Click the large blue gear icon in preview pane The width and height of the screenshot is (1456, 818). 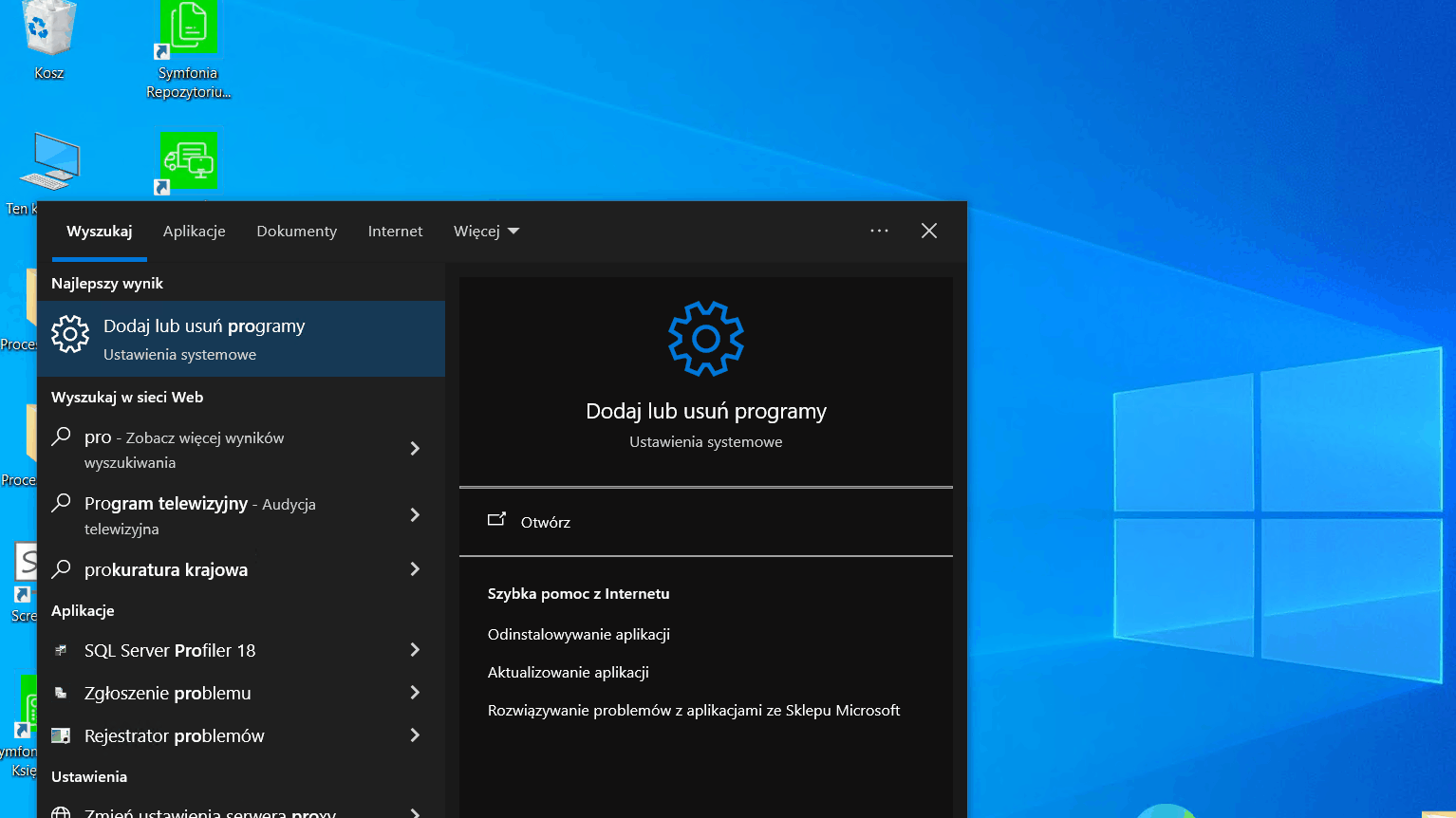706,339
